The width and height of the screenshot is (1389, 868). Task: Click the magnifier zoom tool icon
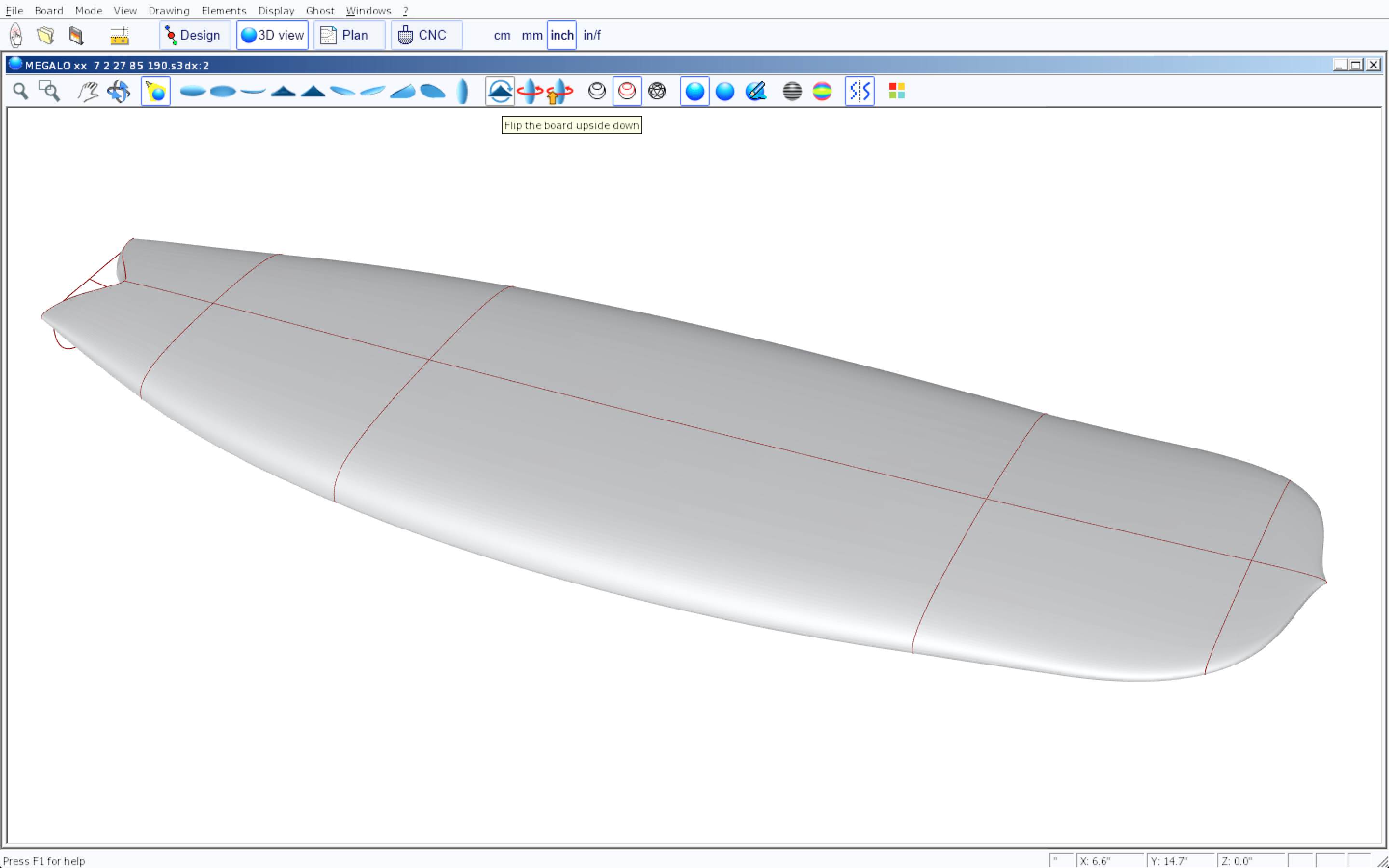(x=21, y=91)
